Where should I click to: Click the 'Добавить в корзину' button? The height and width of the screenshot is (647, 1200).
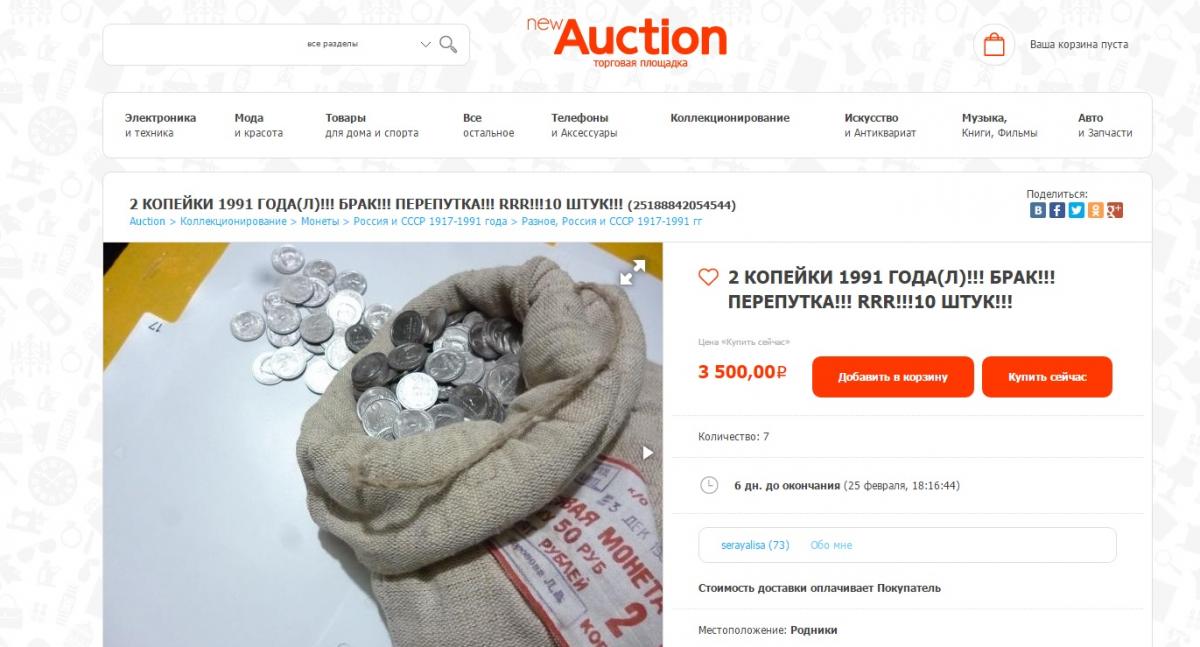click(x=893, y=377)
